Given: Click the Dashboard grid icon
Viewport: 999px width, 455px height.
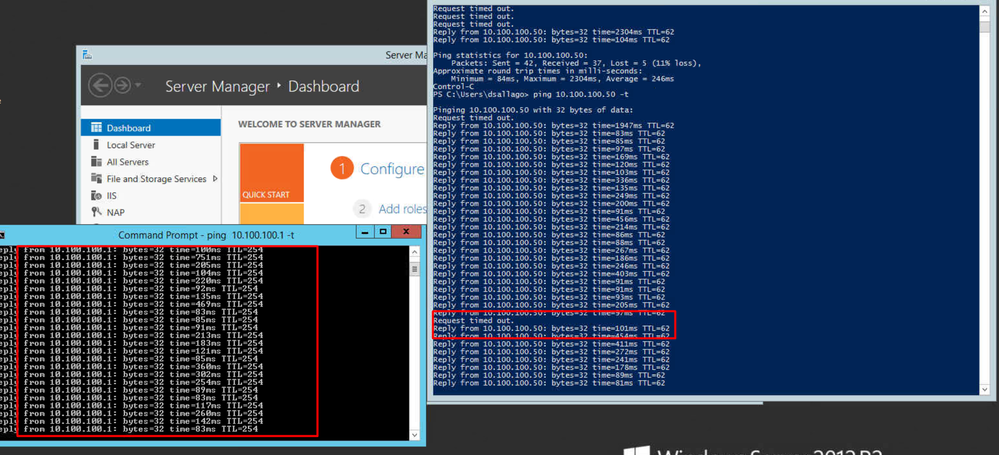Looking at the screenshot, I should click(96, 127).
